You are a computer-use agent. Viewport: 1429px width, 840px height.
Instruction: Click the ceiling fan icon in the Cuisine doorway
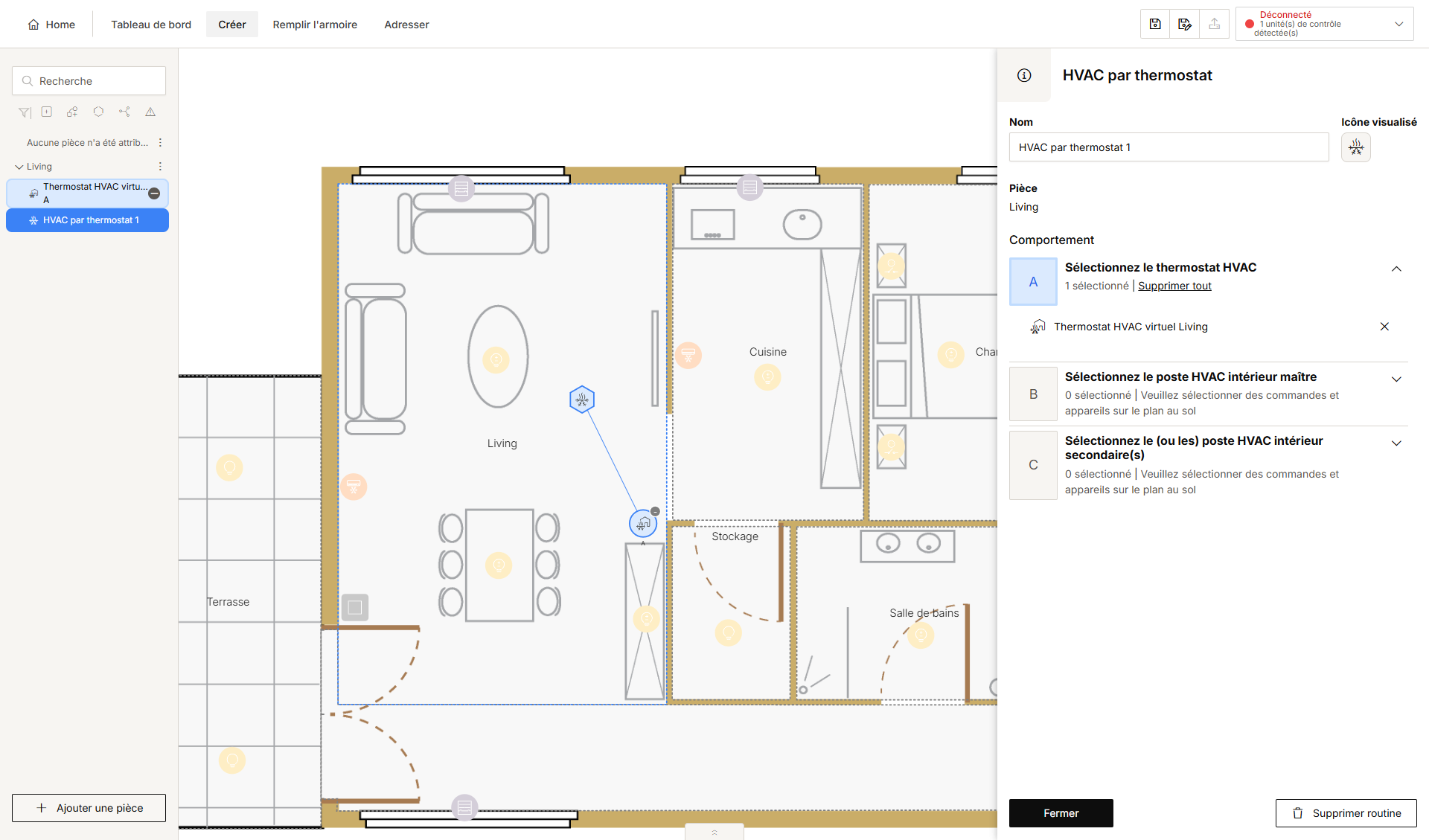coord(688,355)
